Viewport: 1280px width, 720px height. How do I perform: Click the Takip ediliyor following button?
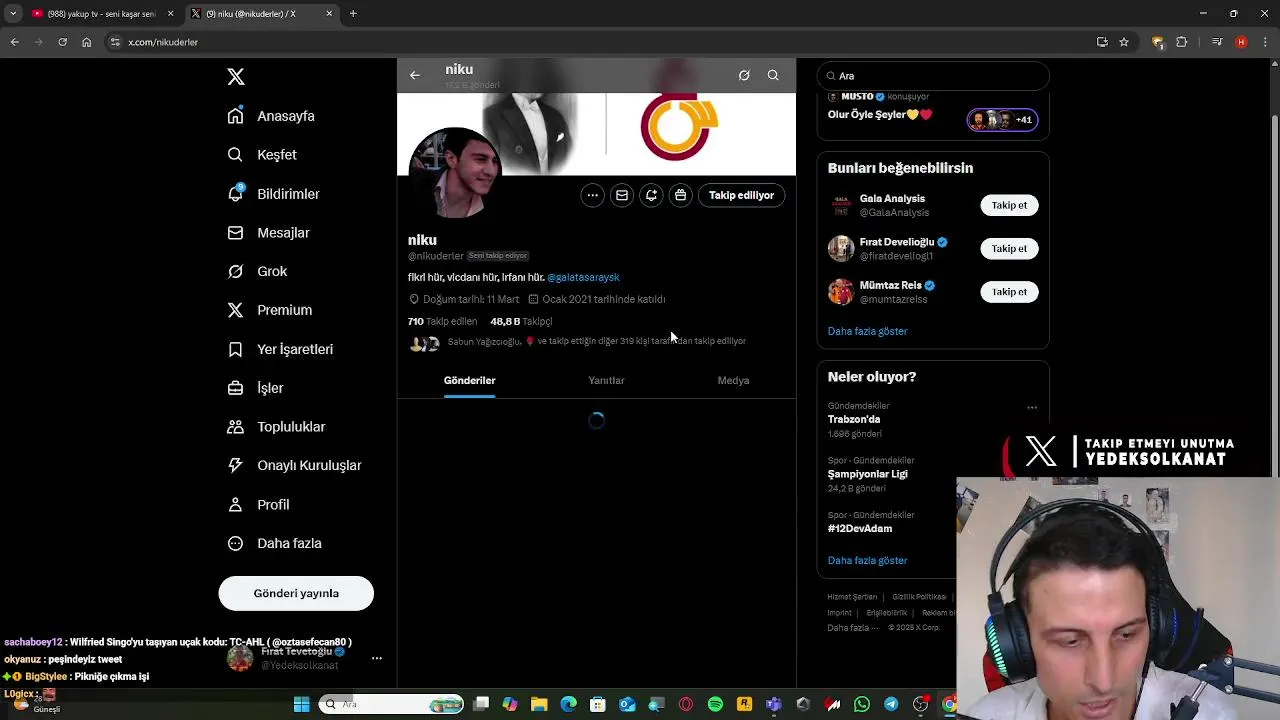click(741, 195)
